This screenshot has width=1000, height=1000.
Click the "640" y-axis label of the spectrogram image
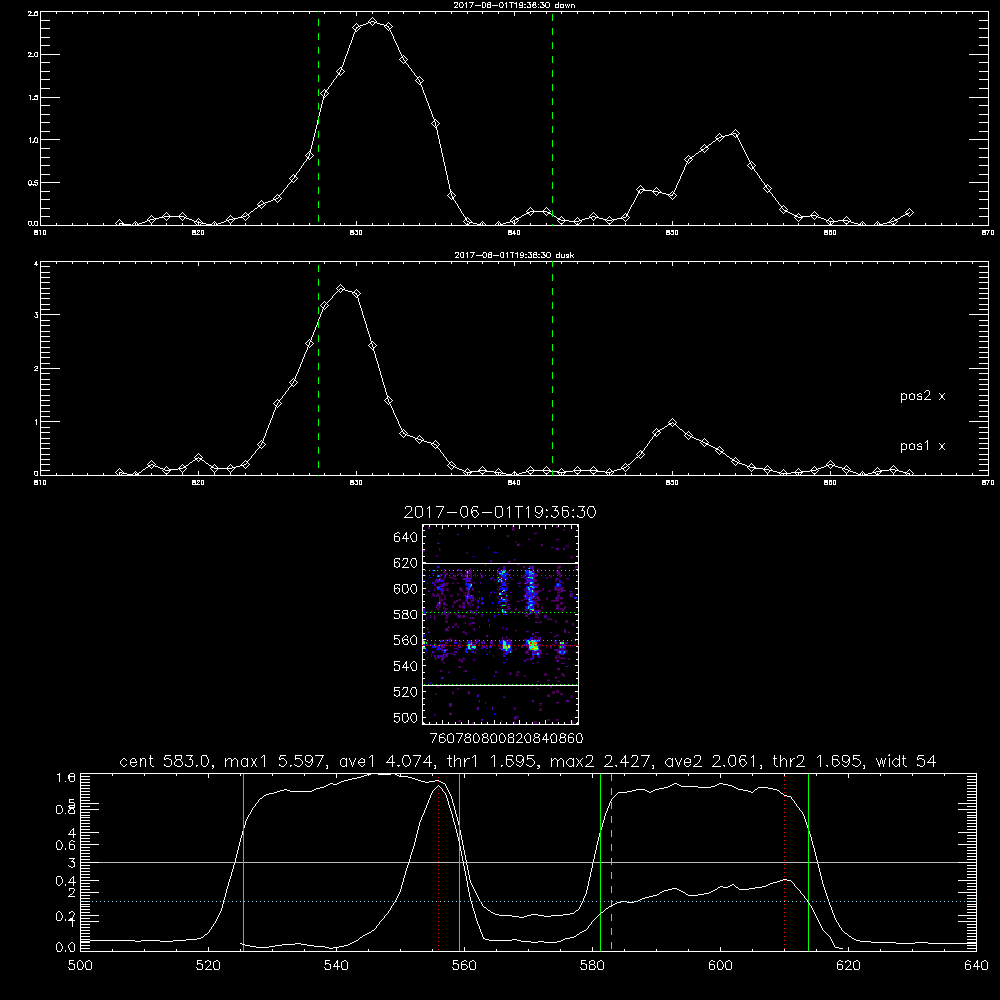point(406,537)
